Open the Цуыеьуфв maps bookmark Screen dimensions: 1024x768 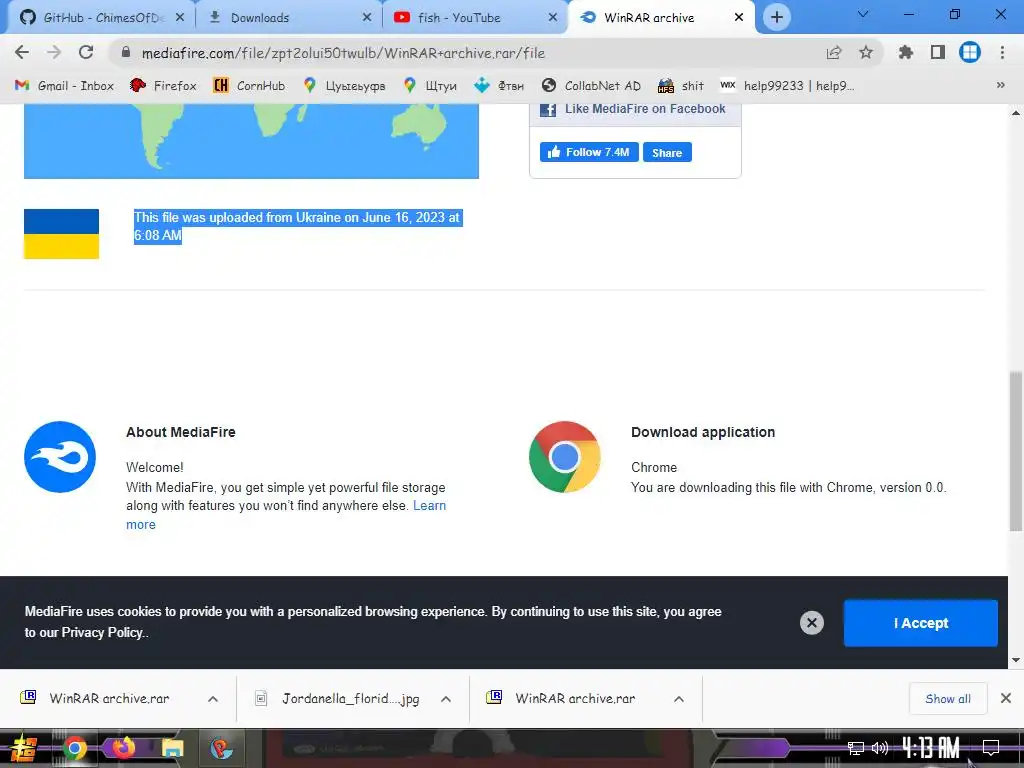click(344, 86)
